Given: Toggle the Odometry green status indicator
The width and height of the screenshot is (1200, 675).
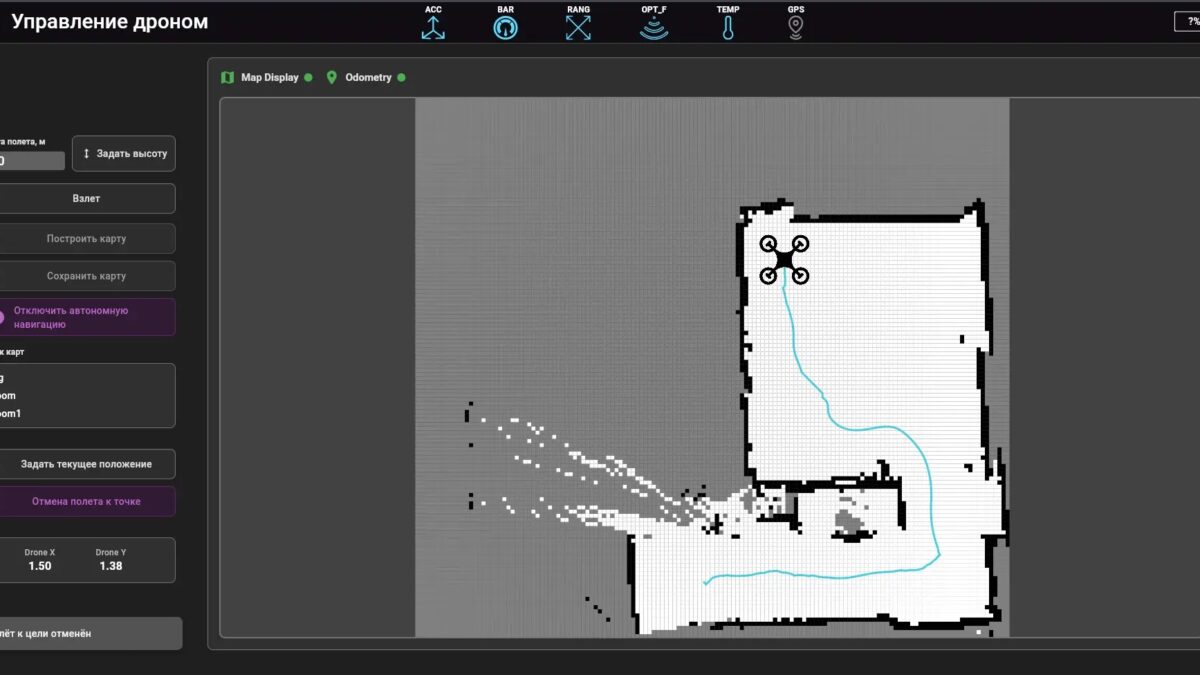Looking at the screenshot, I should tap(401, 77).
